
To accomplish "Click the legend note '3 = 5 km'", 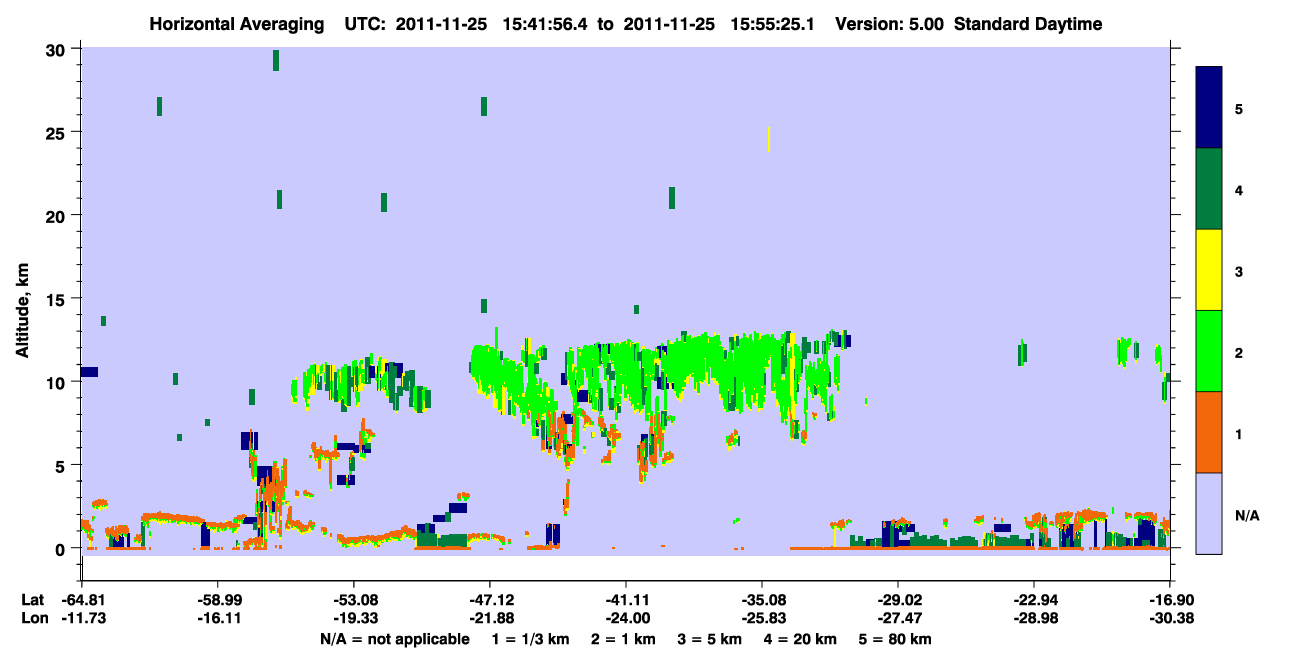I will [x=709, y=639].
